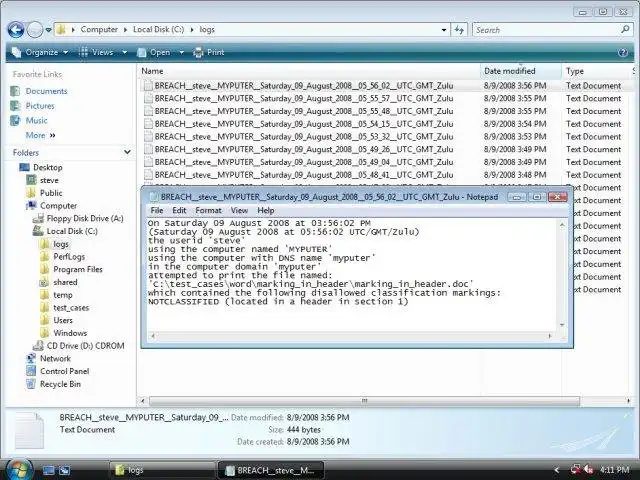The image size is (640, 480).
Task: Select Network in folder tree
Action: (55, 358)
